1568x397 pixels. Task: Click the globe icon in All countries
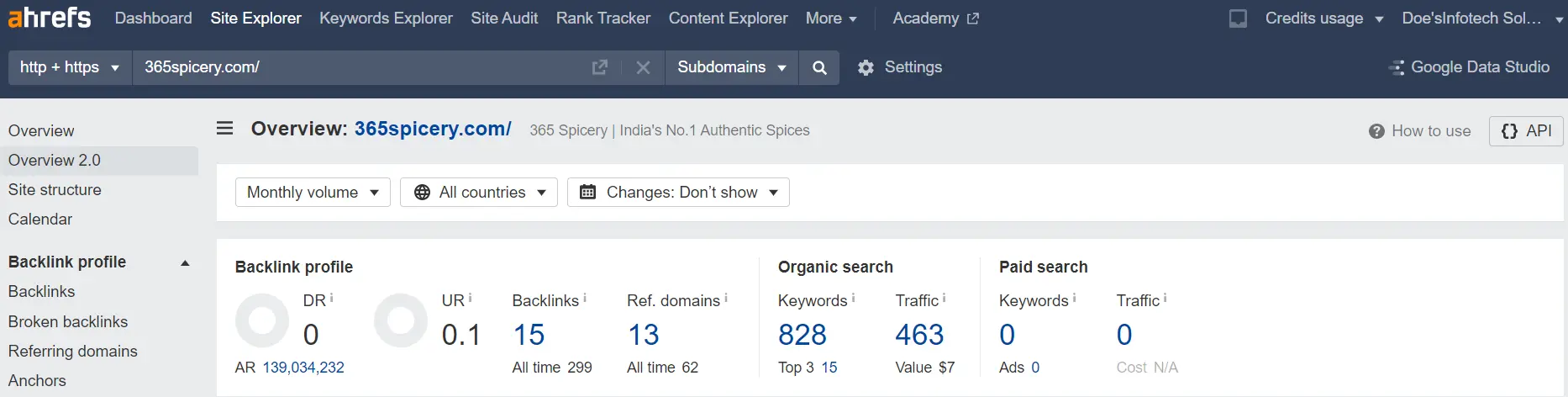(422, 192)
